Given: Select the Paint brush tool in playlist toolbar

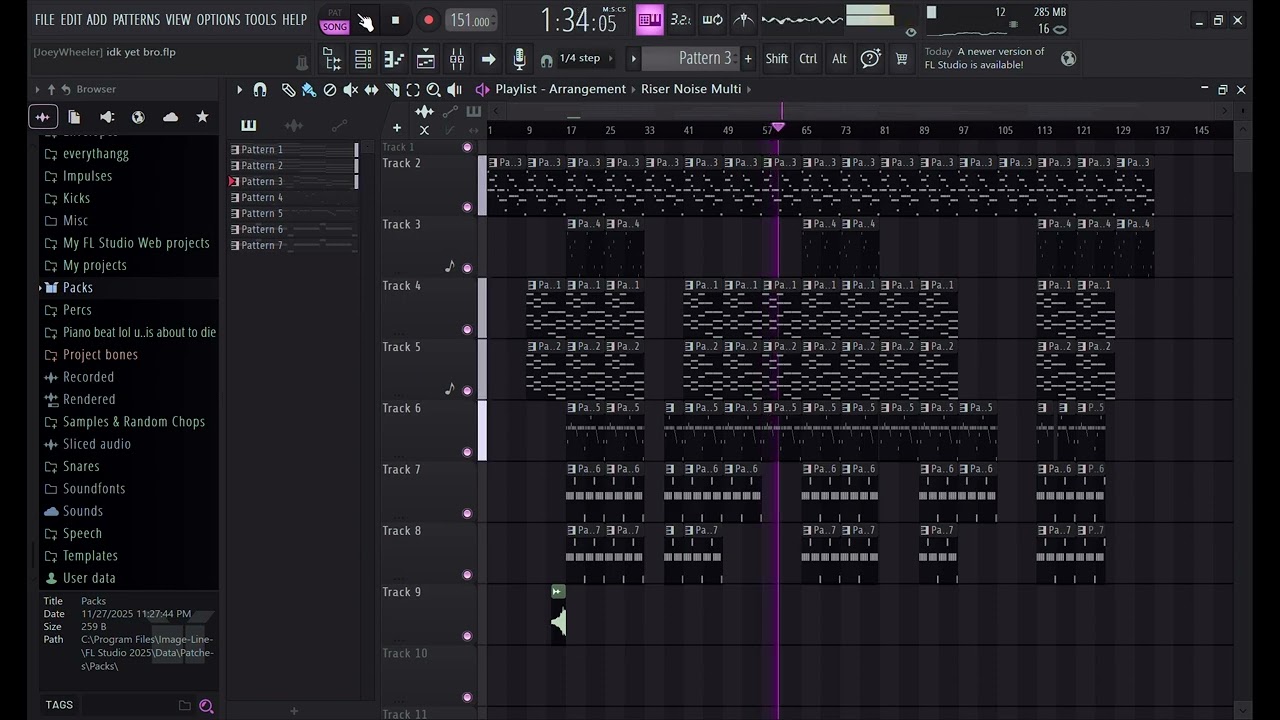Looking at the screenshot, I should 309,90.
